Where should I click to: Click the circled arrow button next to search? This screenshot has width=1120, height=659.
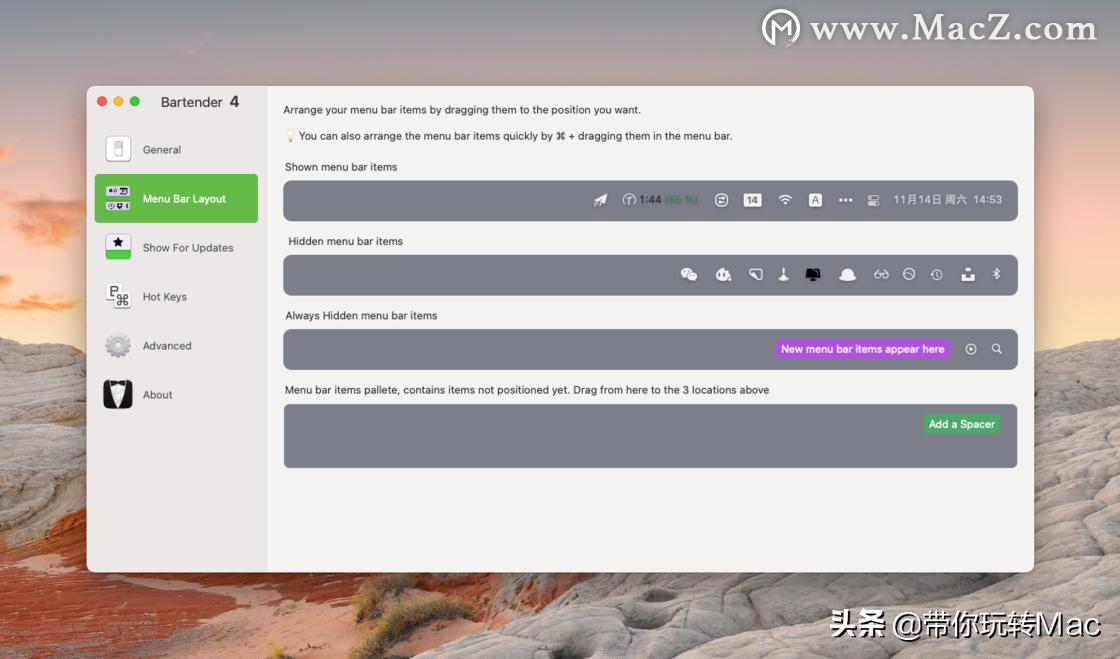tap(970, 349)
